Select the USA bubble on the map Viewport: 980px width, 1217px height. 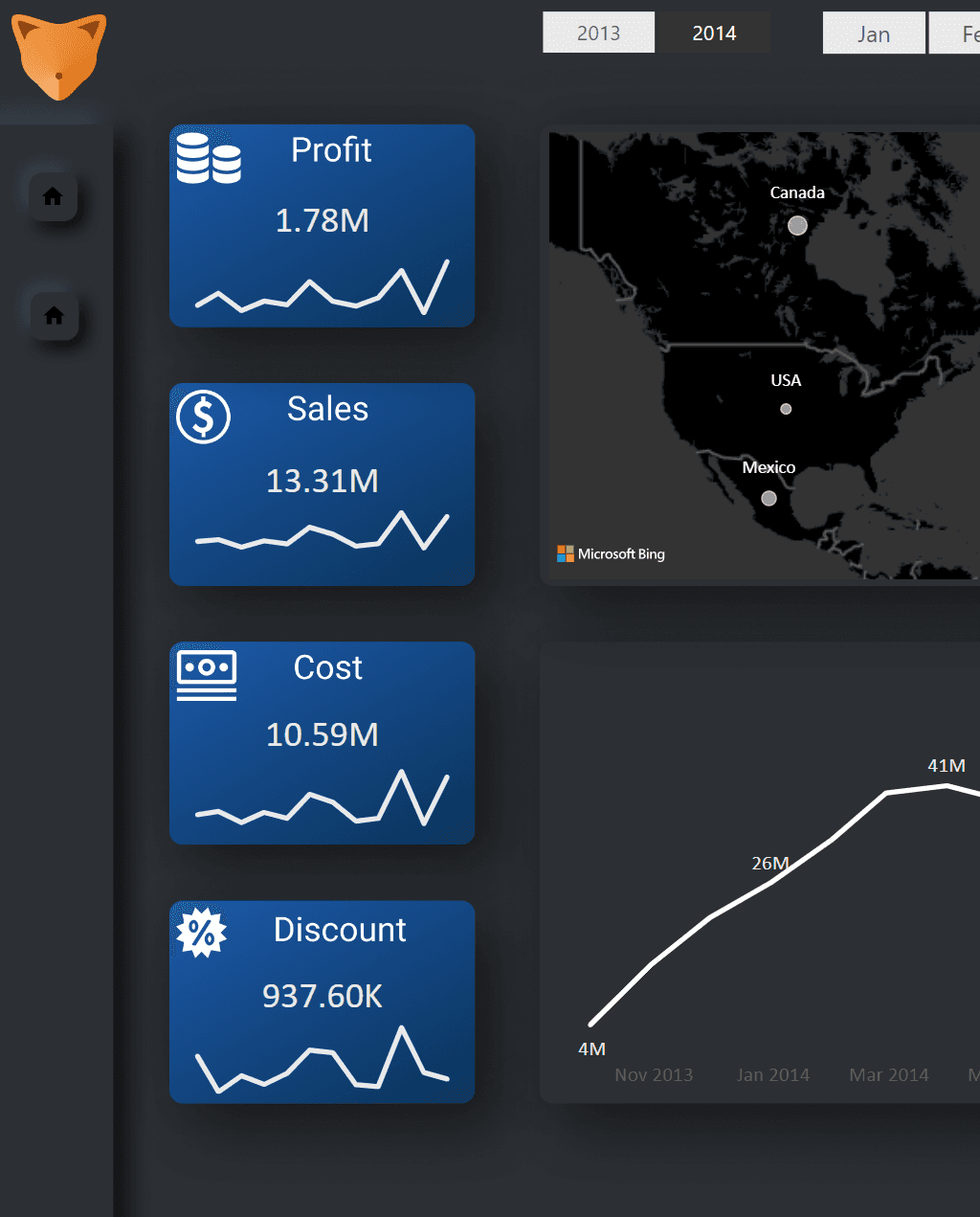[x=786, y=409]
